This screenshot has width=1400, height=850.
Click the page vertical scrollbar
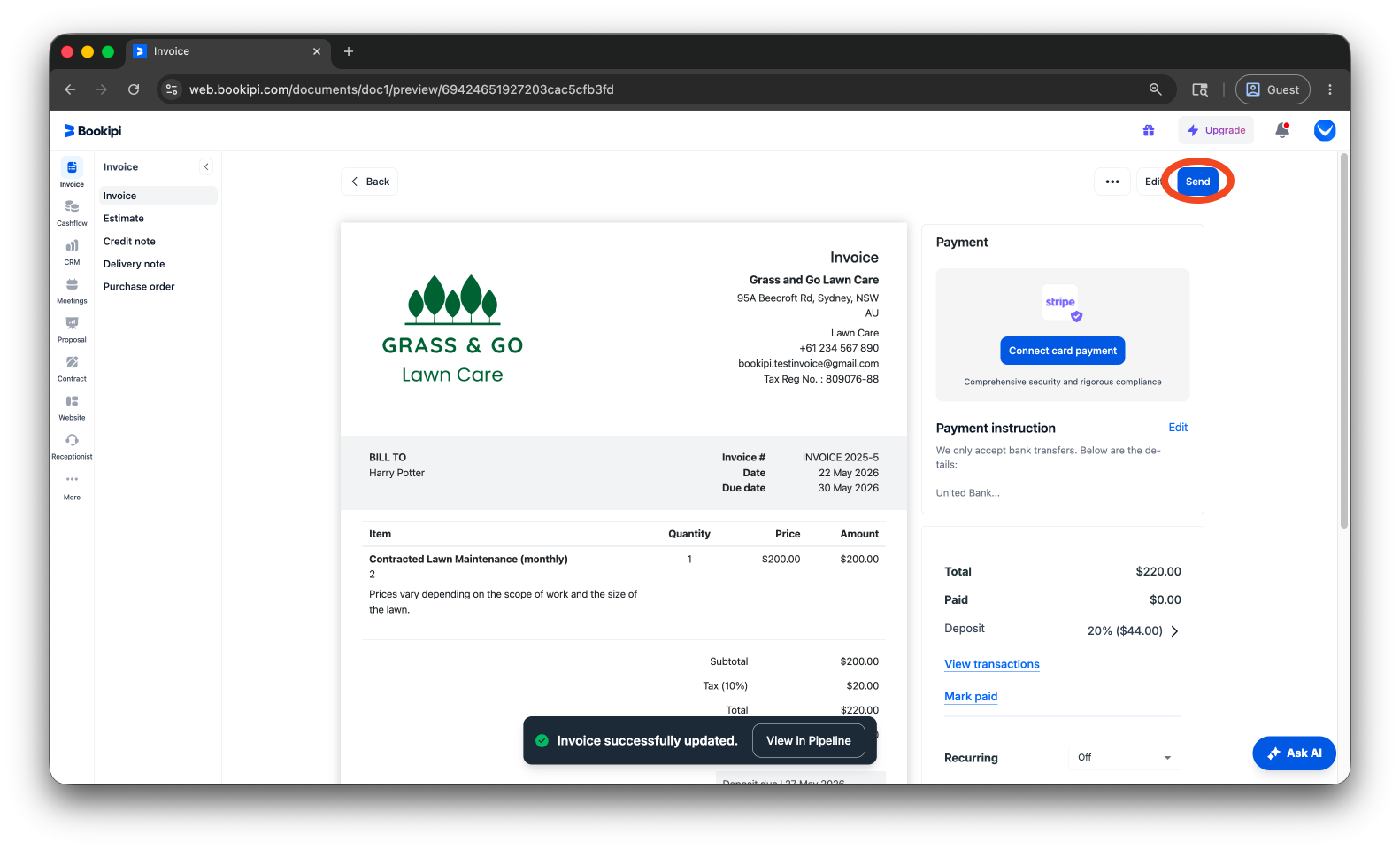1344,341
